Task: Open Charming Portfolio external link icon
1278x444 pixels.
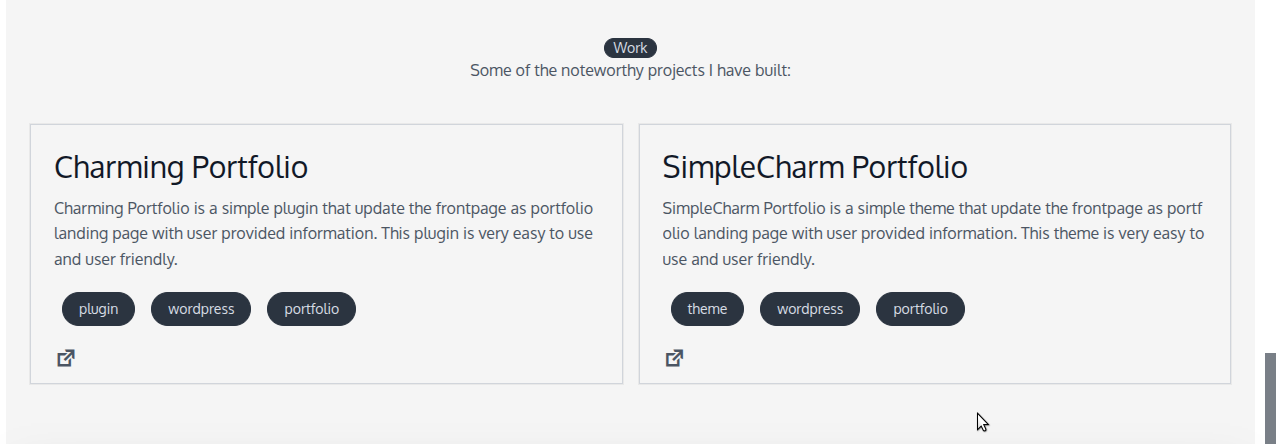Action: click(66, 358)
